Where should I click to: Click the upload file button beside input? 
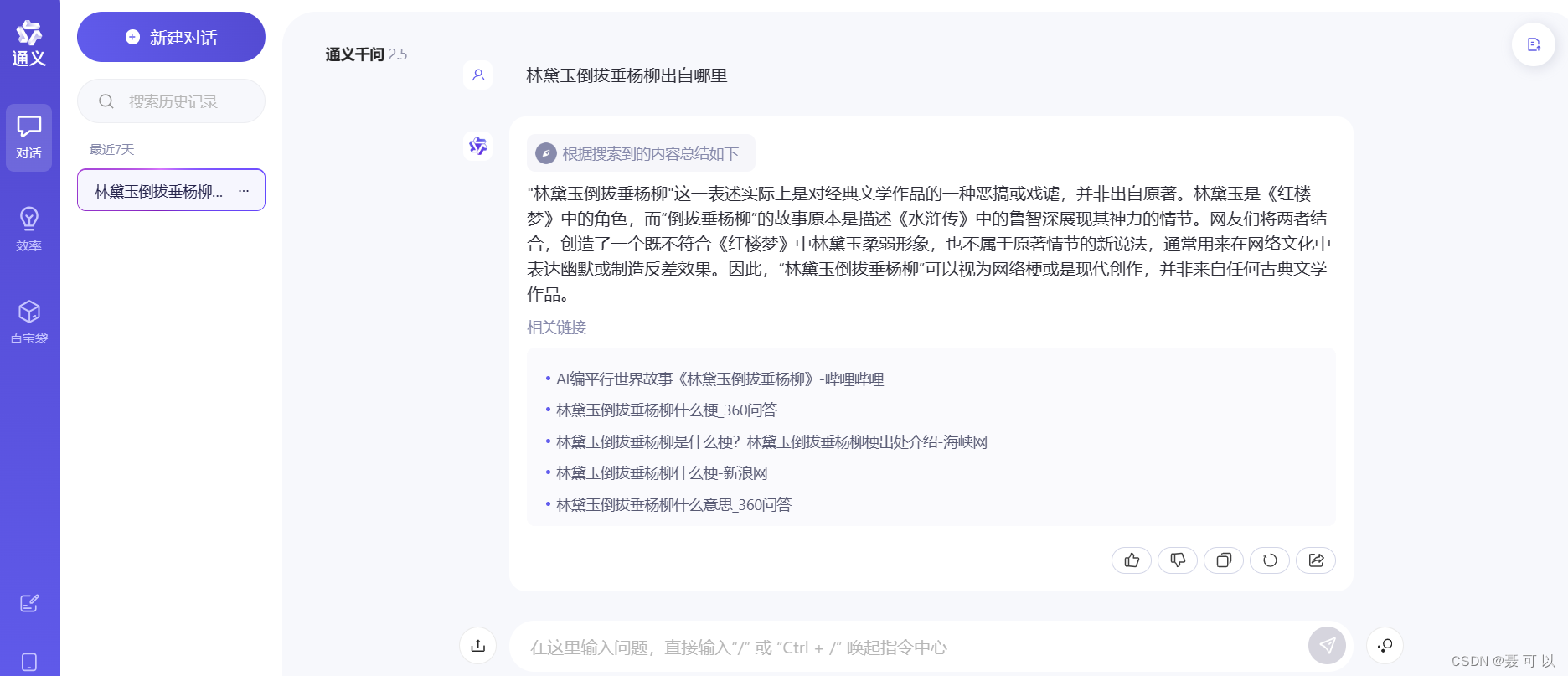[478, 646]
